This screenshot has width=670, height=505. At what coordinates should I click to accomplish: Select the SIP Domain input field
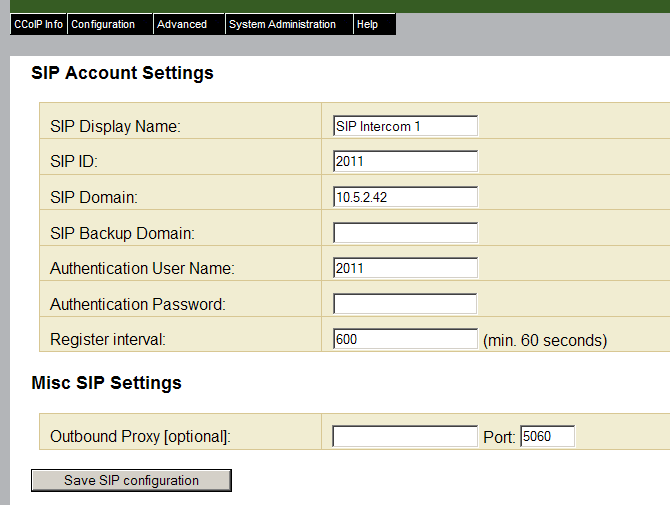pyautogui.click(x=405, y=197)
